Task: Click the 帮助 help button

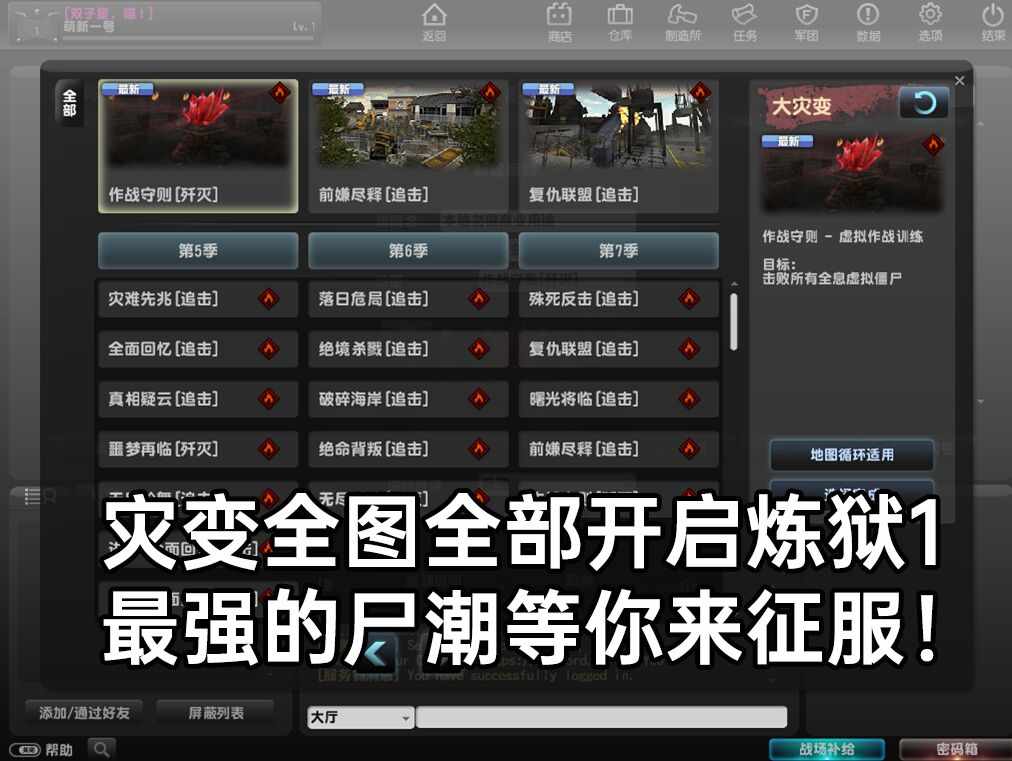Action: coord(41,749)
